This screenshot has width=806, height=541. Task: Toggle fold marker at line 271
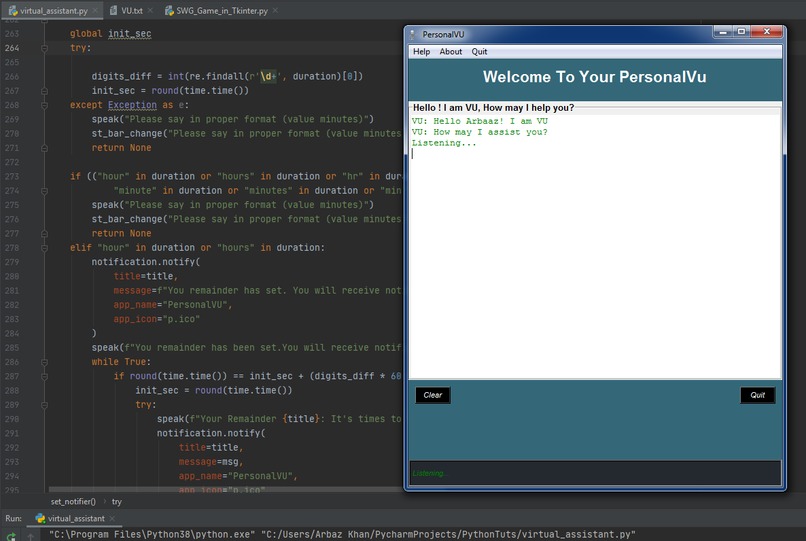coord(44,148)
